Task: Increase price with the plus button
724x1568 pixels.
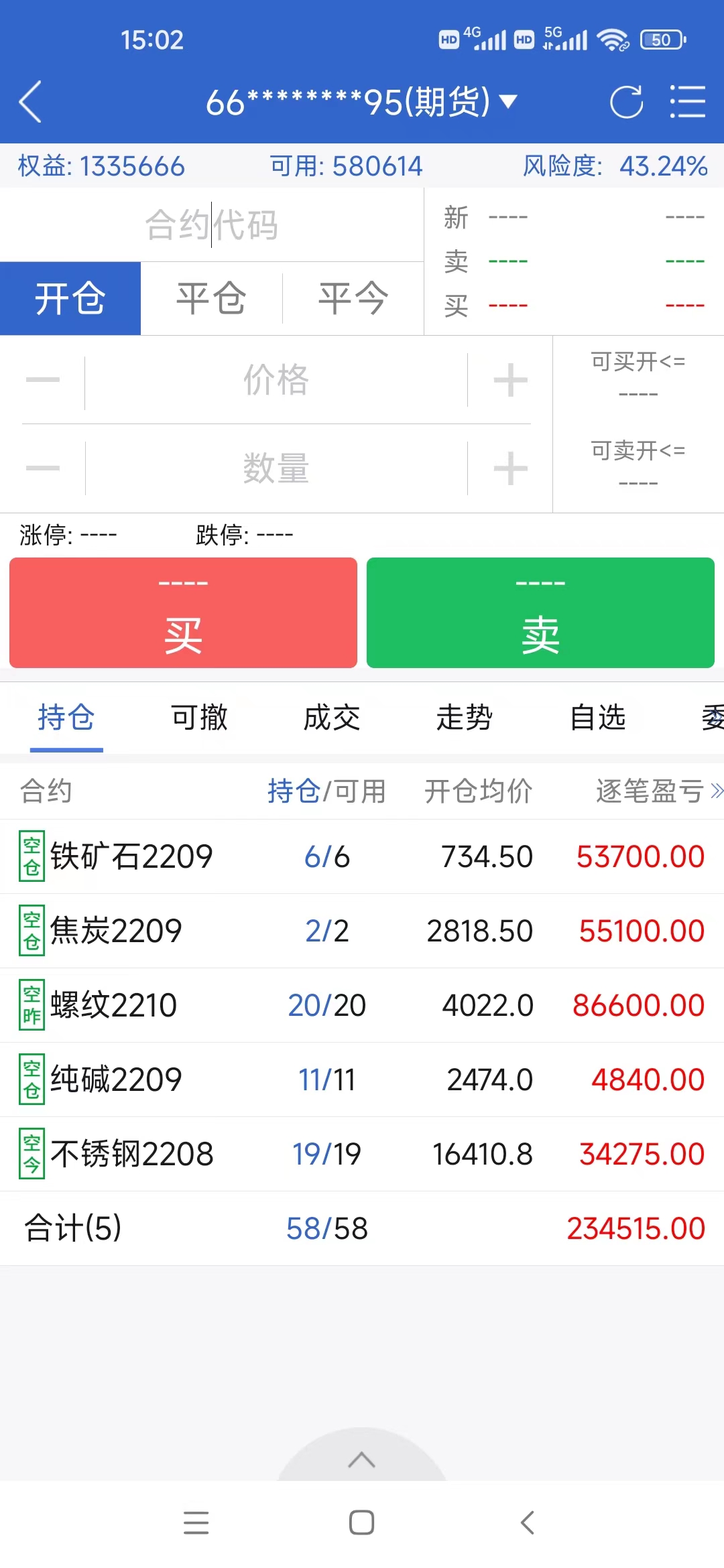Action: click(510, 380)
